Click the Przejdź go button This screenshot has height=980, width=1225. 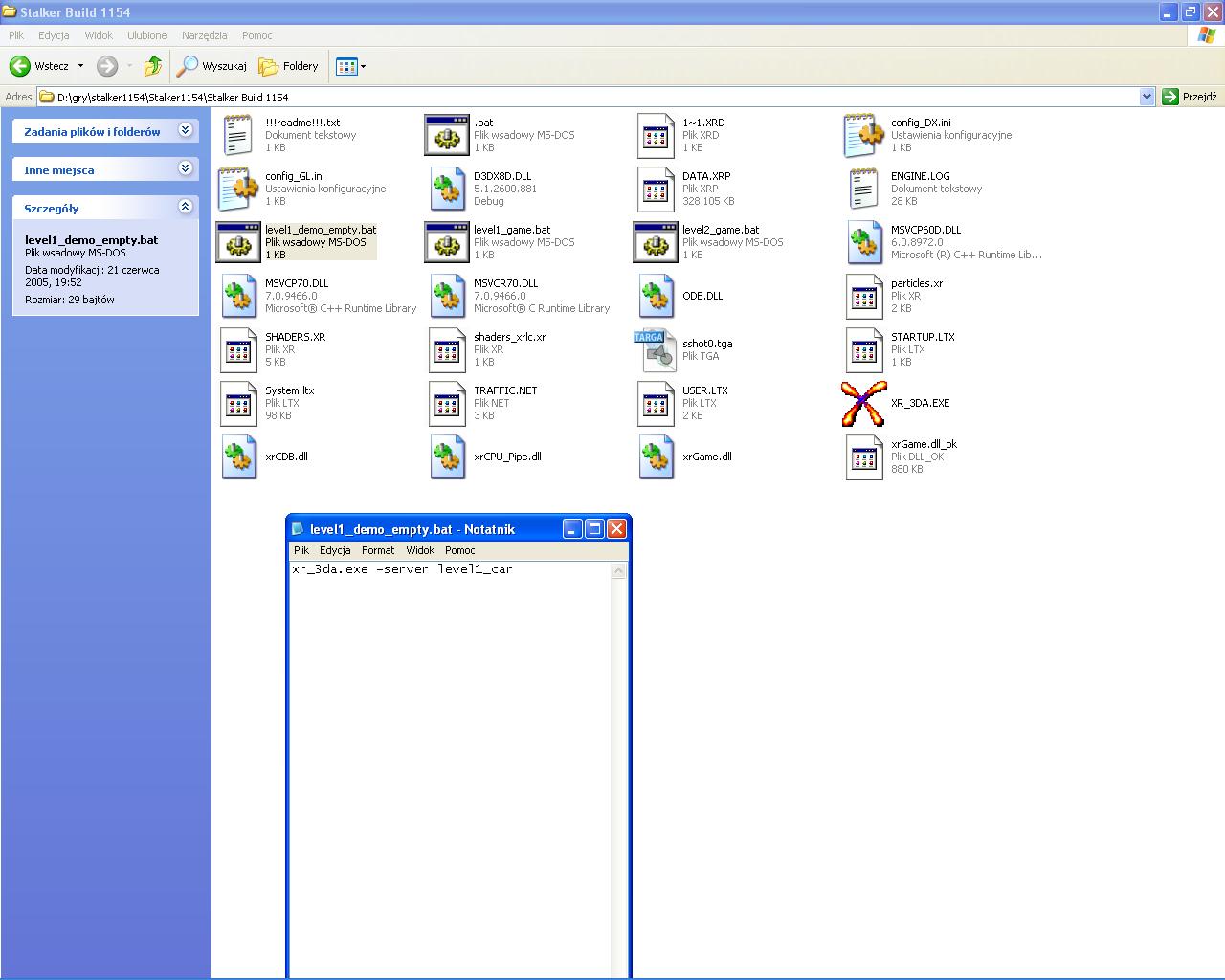pos(1190,97)
